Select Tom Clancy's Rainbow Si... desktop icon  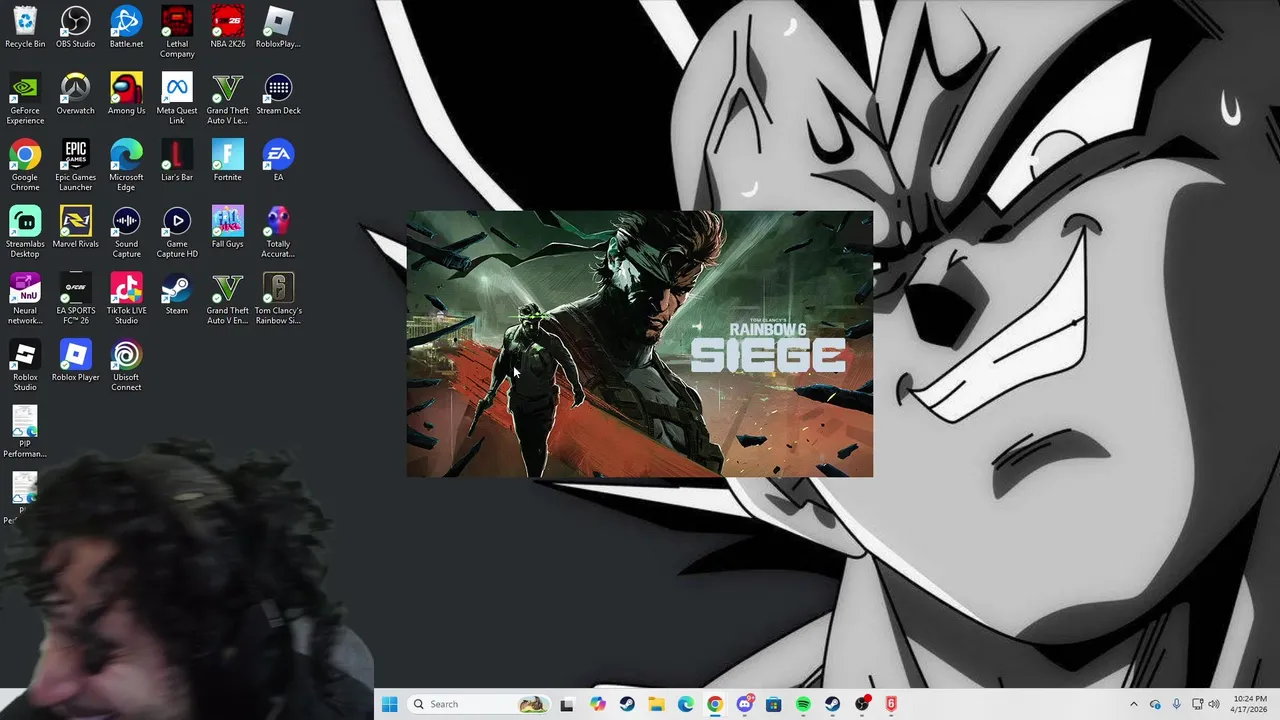click(278, 299)
